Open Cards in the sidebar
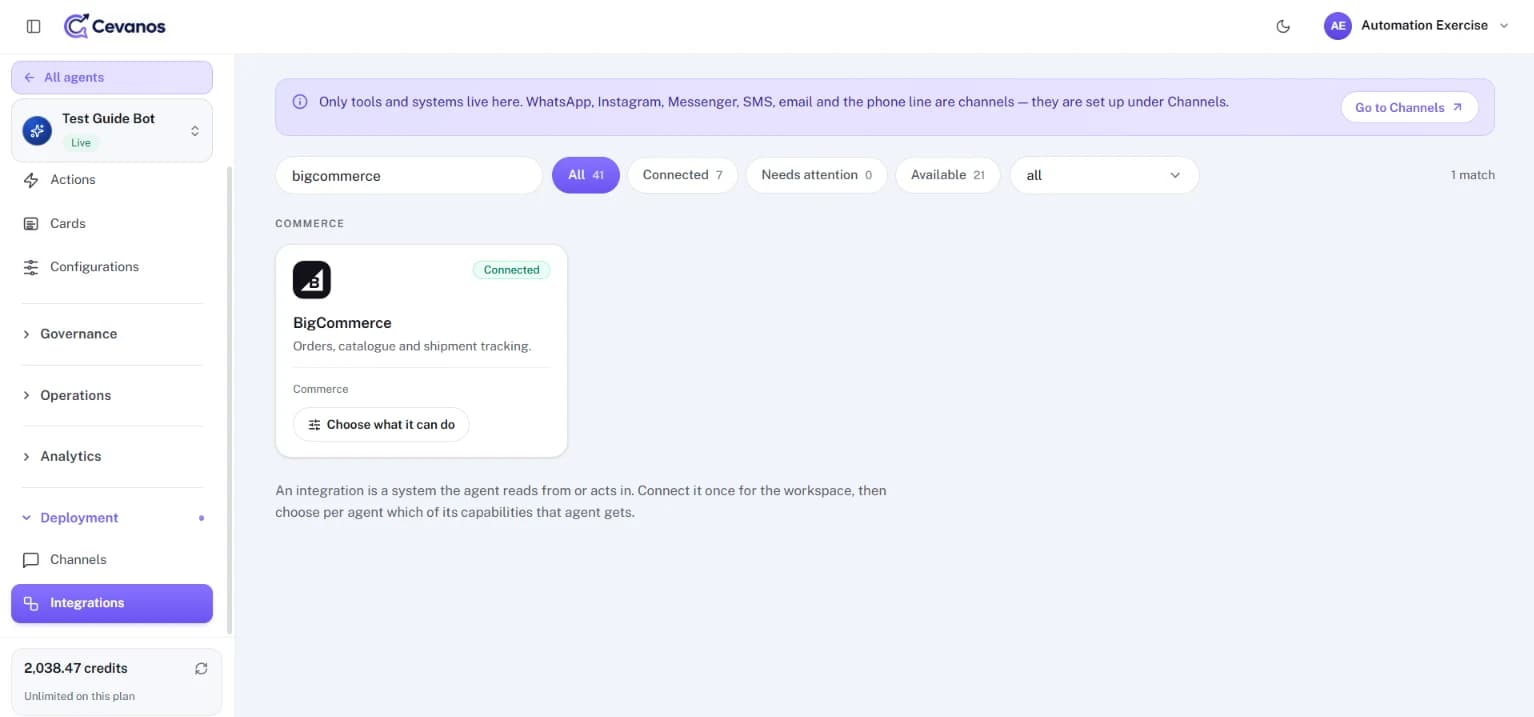 (112, 223)
